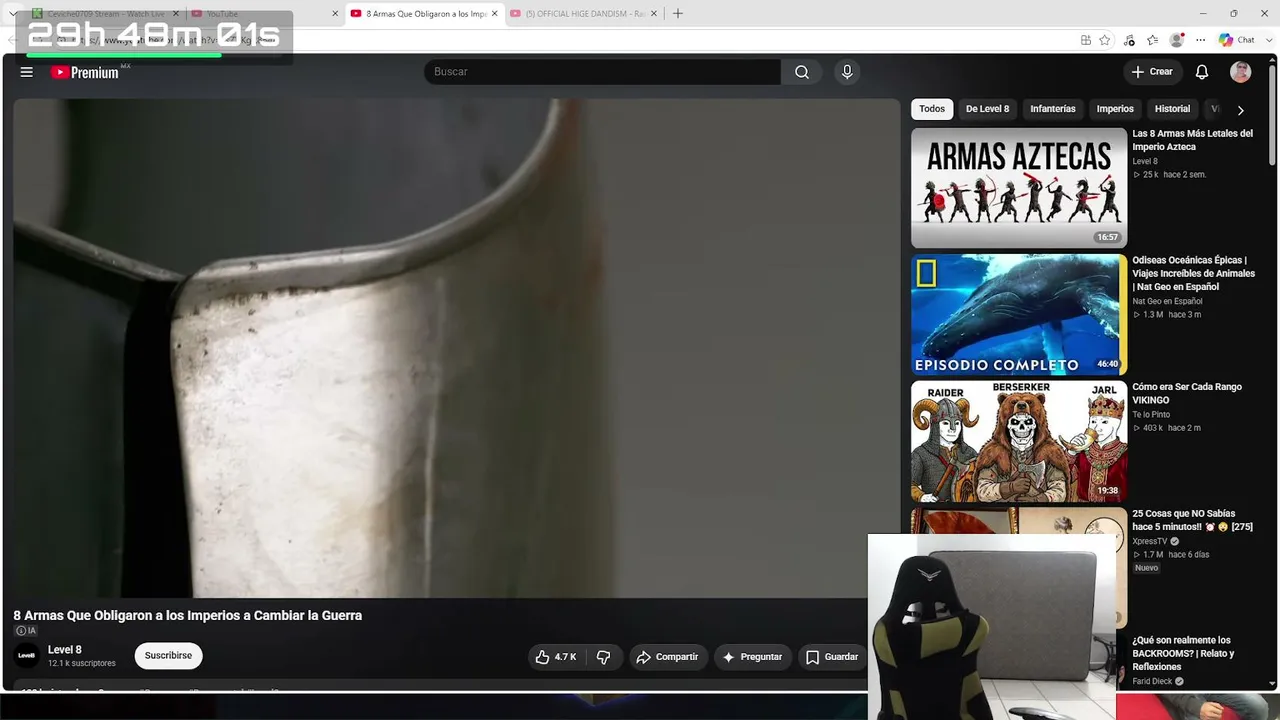Open the Nat Geo whale video thumbnail
Screen dimensions: 1280x720
(1019, 315)
